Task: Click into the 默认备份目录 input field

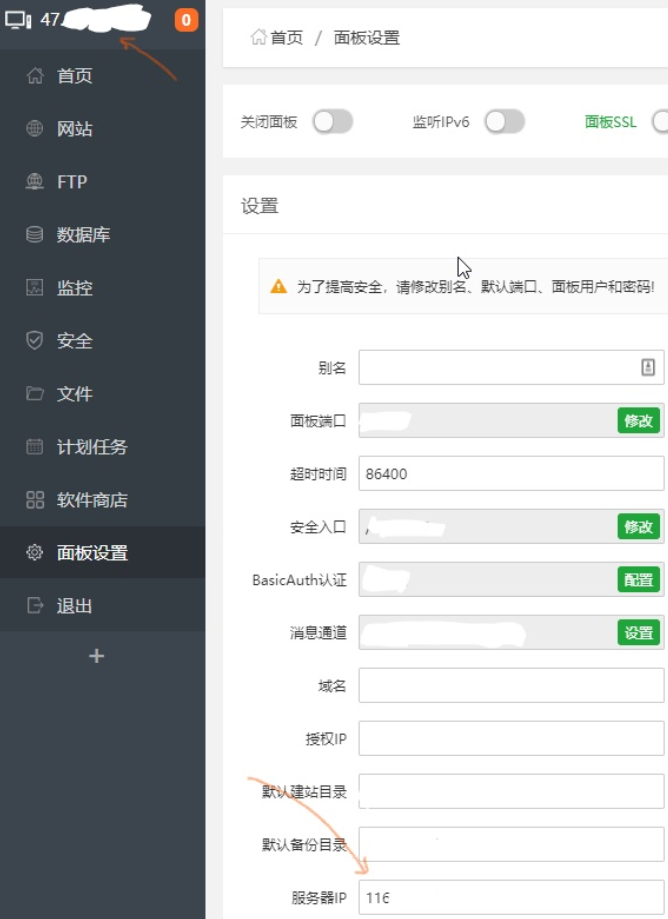Action: coord(511,844)
